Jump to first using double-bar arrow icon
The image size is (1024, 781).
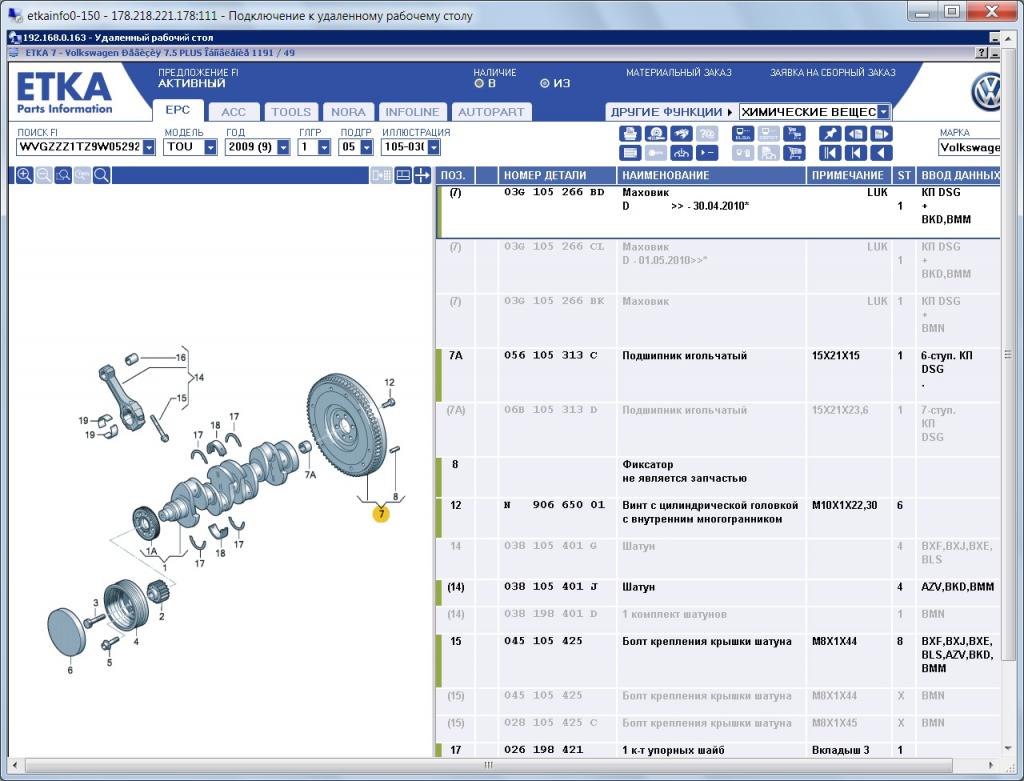tap(830, 153)
